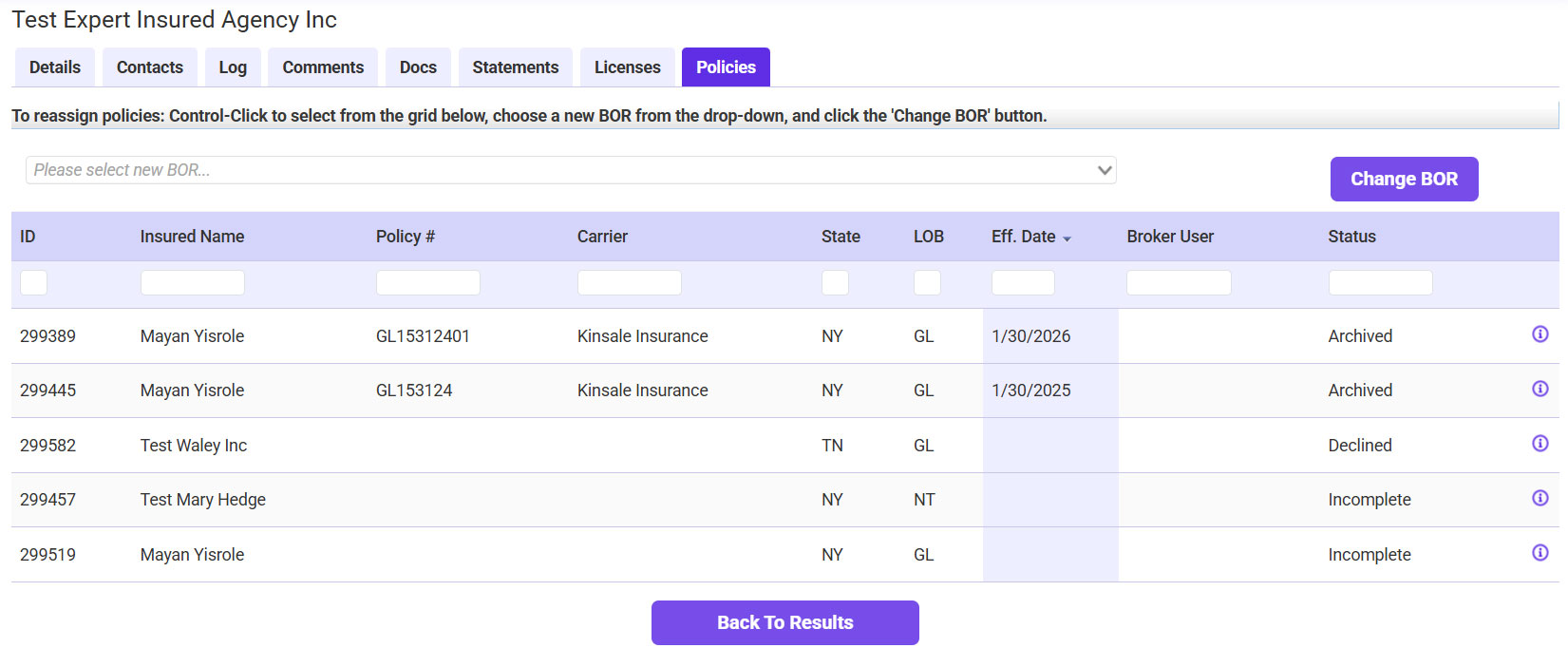This screenshot has height=648, width=1568.
Task: Select the GL153124 policy row
Action: click(414, 391)
